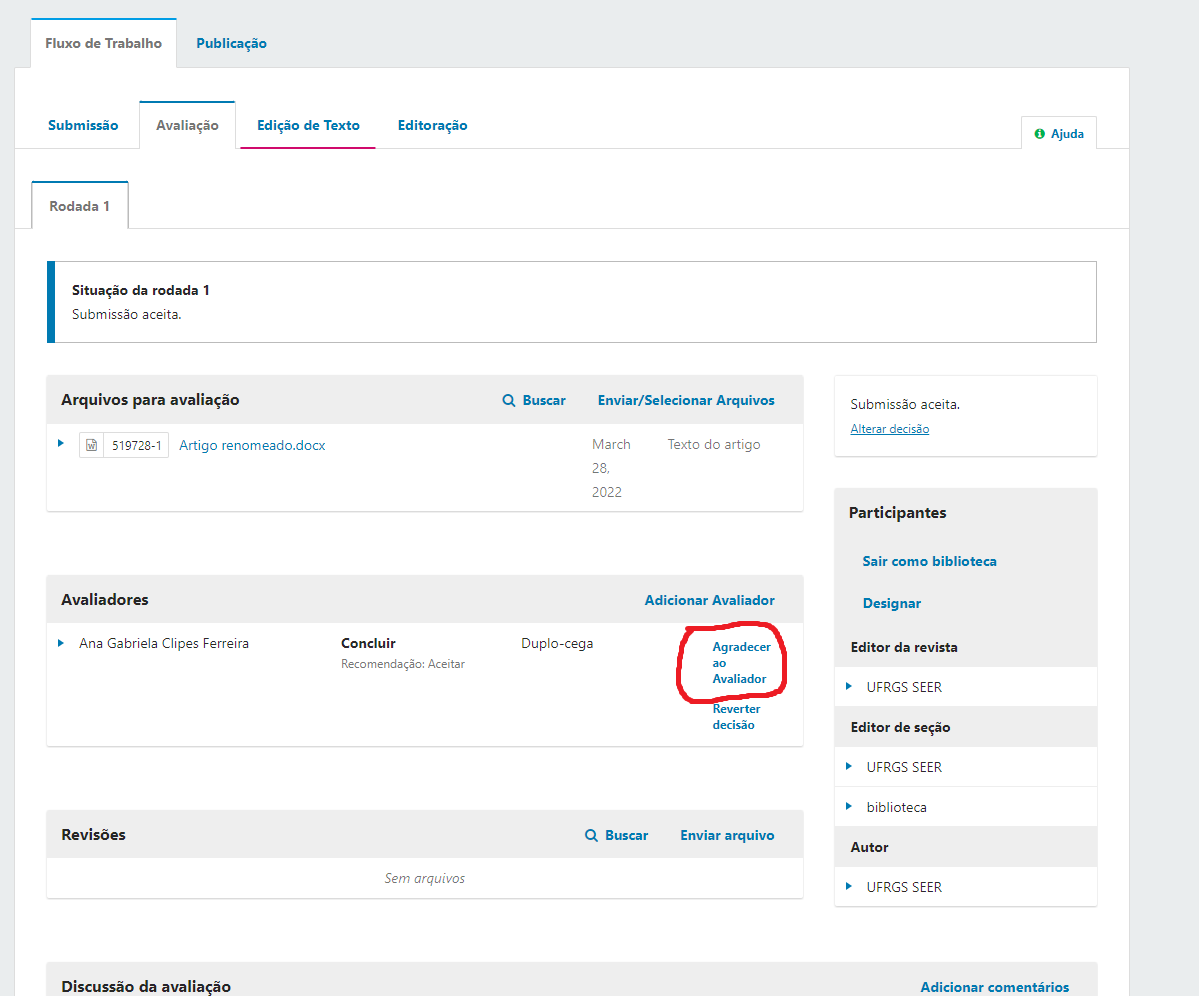Select the Rodada 1 tab
The width and height of the screenshot is (1199, 996).
(x=80, y=206)
